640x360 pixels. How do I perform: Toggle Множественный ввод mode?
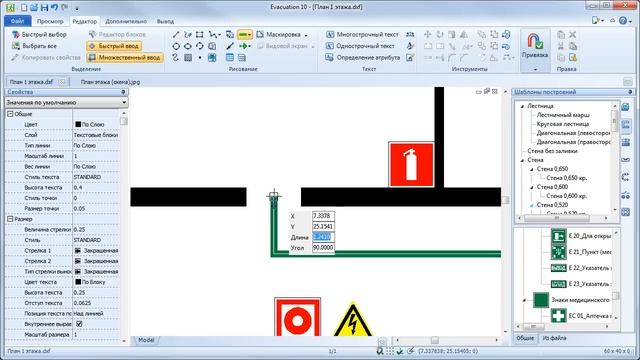coord(125,58)
